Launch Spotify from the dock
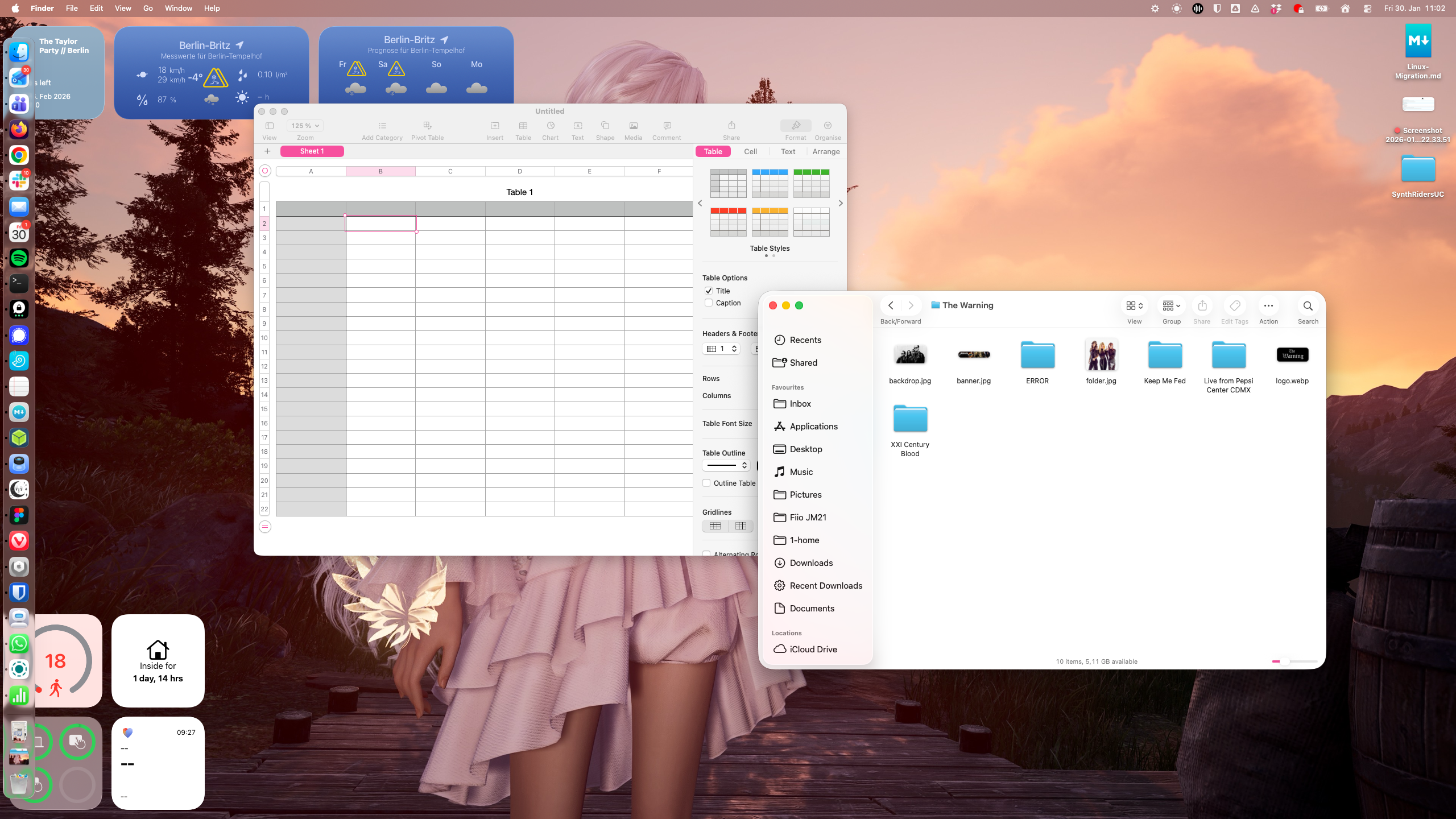Image resolution: width=1456 pixels, height=819 pixels. [x=19, y=258]
